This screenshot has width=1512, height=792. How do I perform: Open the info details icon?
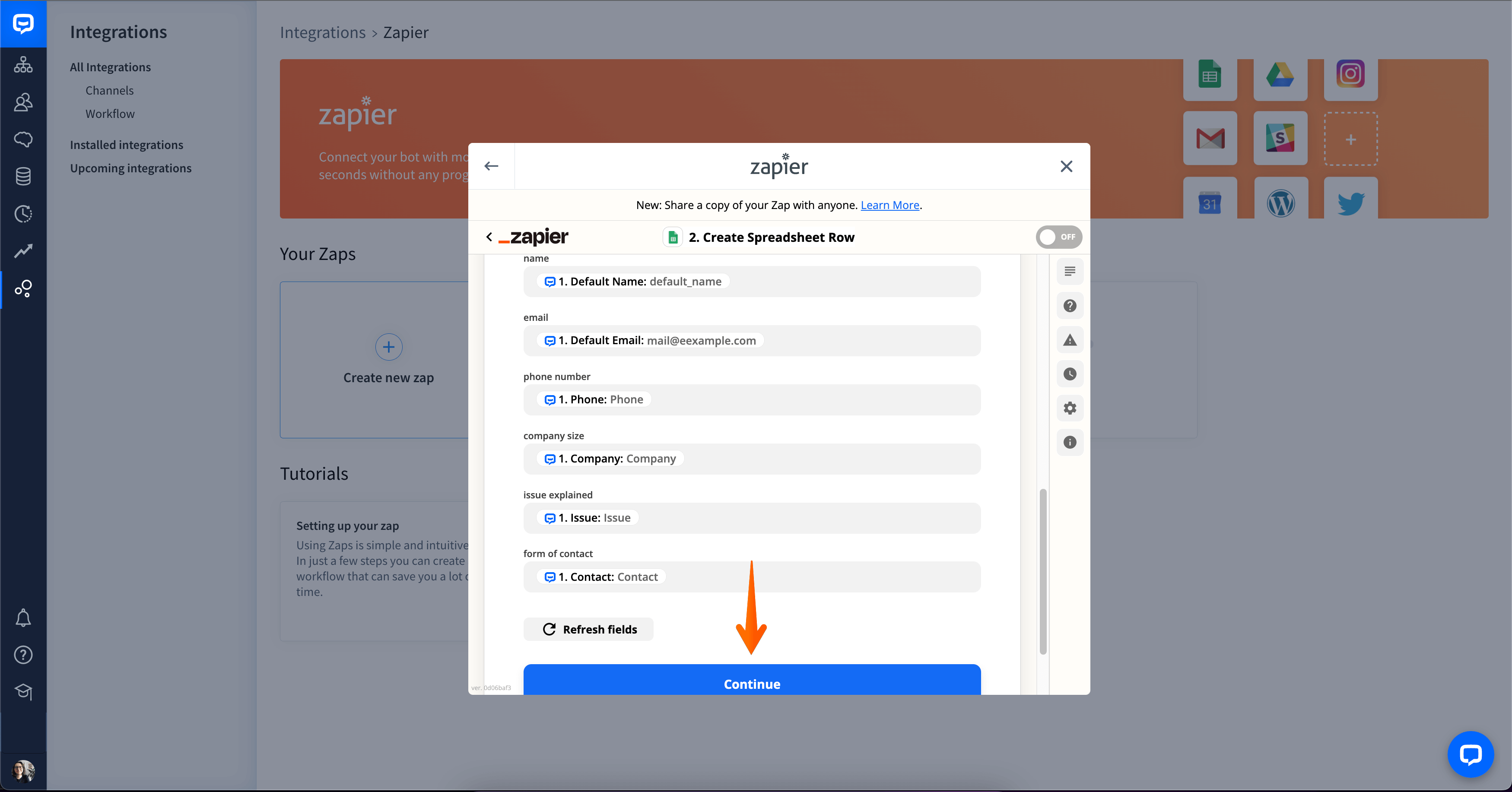pos(1070,442)
